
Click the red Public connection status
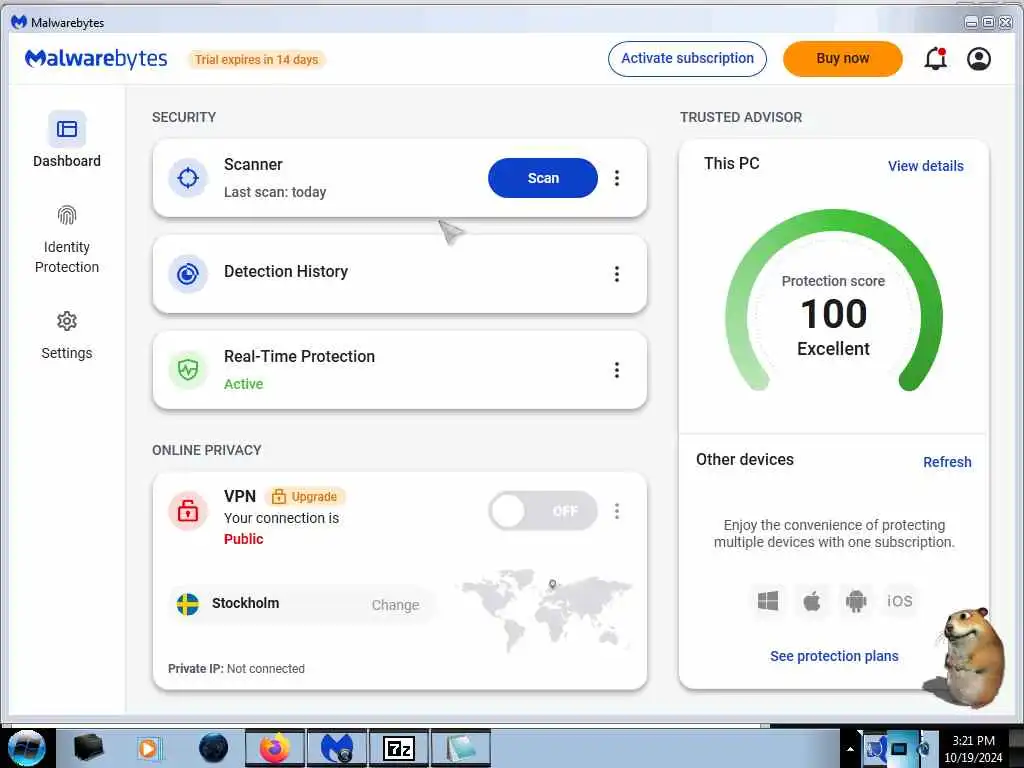(244, 539)
